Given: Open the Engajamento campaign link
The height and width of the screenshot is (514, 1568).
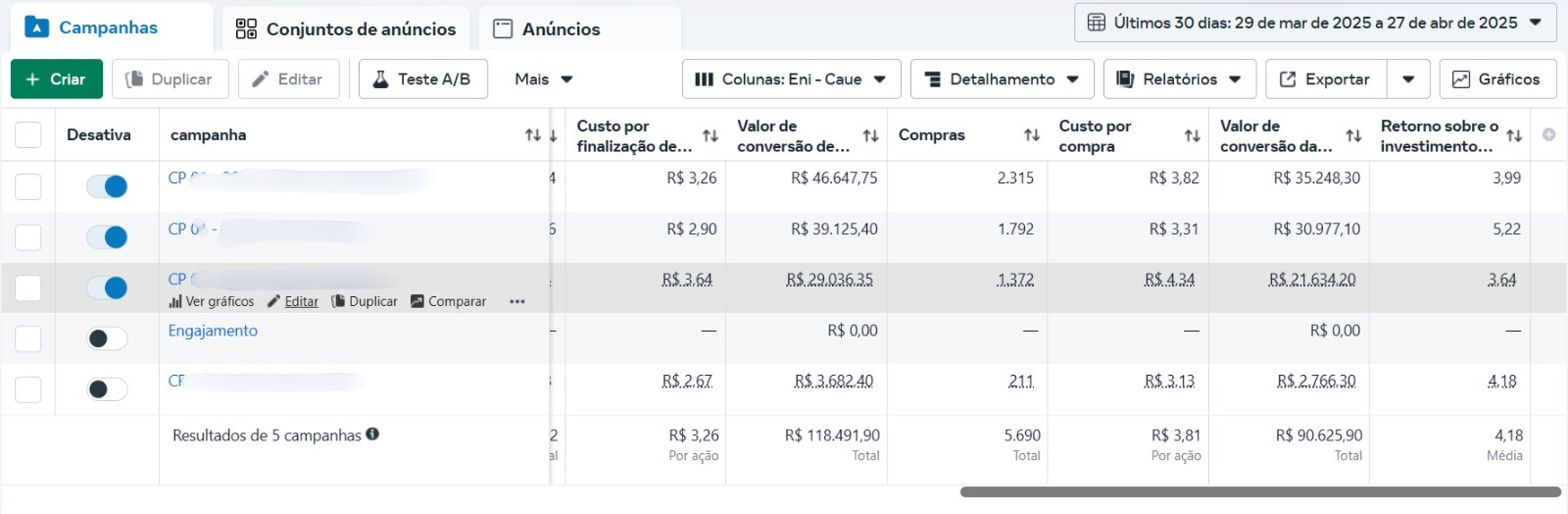Looking at the screenshot, I should tap(213, 331).
